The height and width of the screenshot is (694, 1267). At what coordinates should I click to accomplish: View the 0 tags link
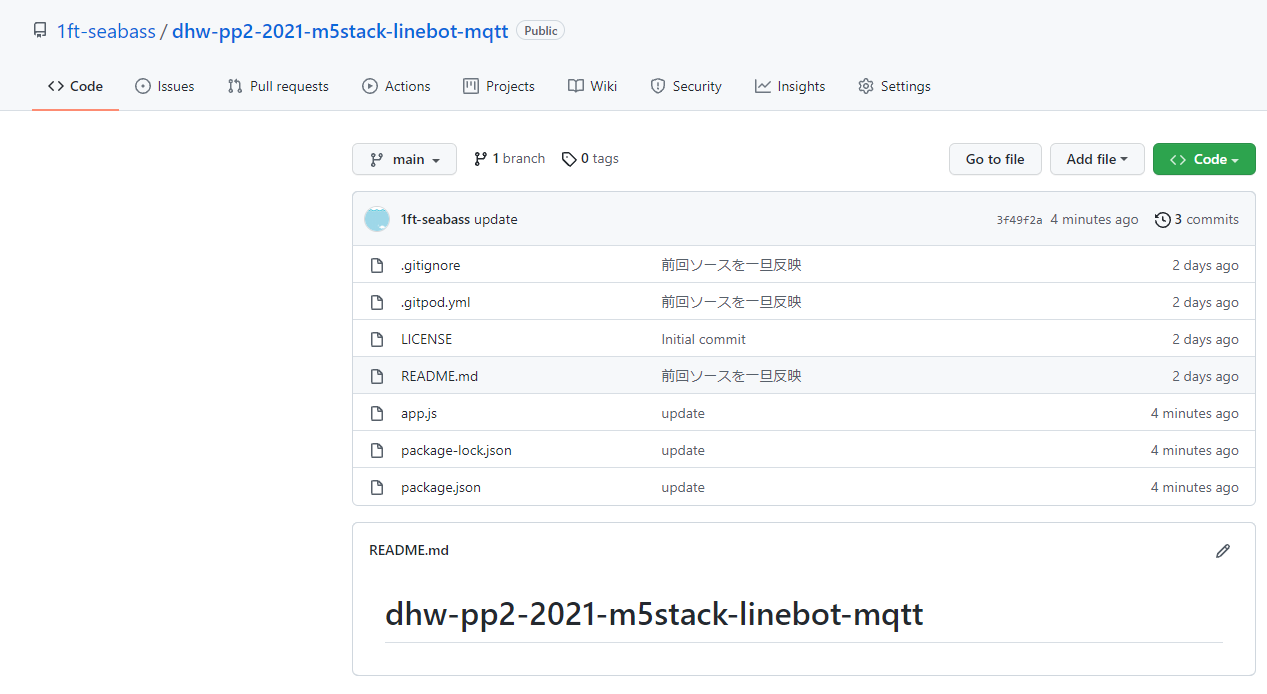(590, 158)
